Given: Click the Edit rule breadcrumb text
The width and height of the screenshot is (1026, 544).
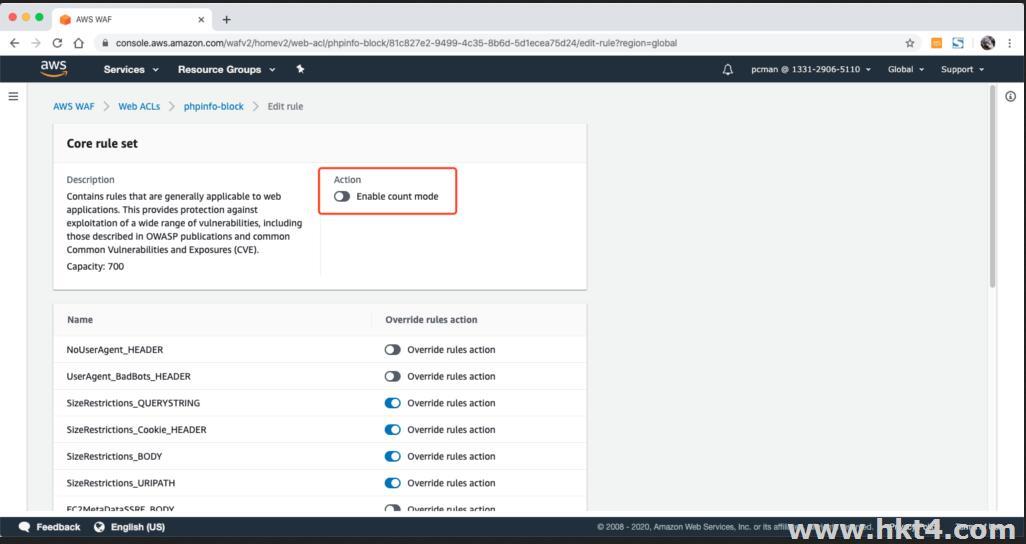Looking at the screenshot, I should [x=285, y=106].
